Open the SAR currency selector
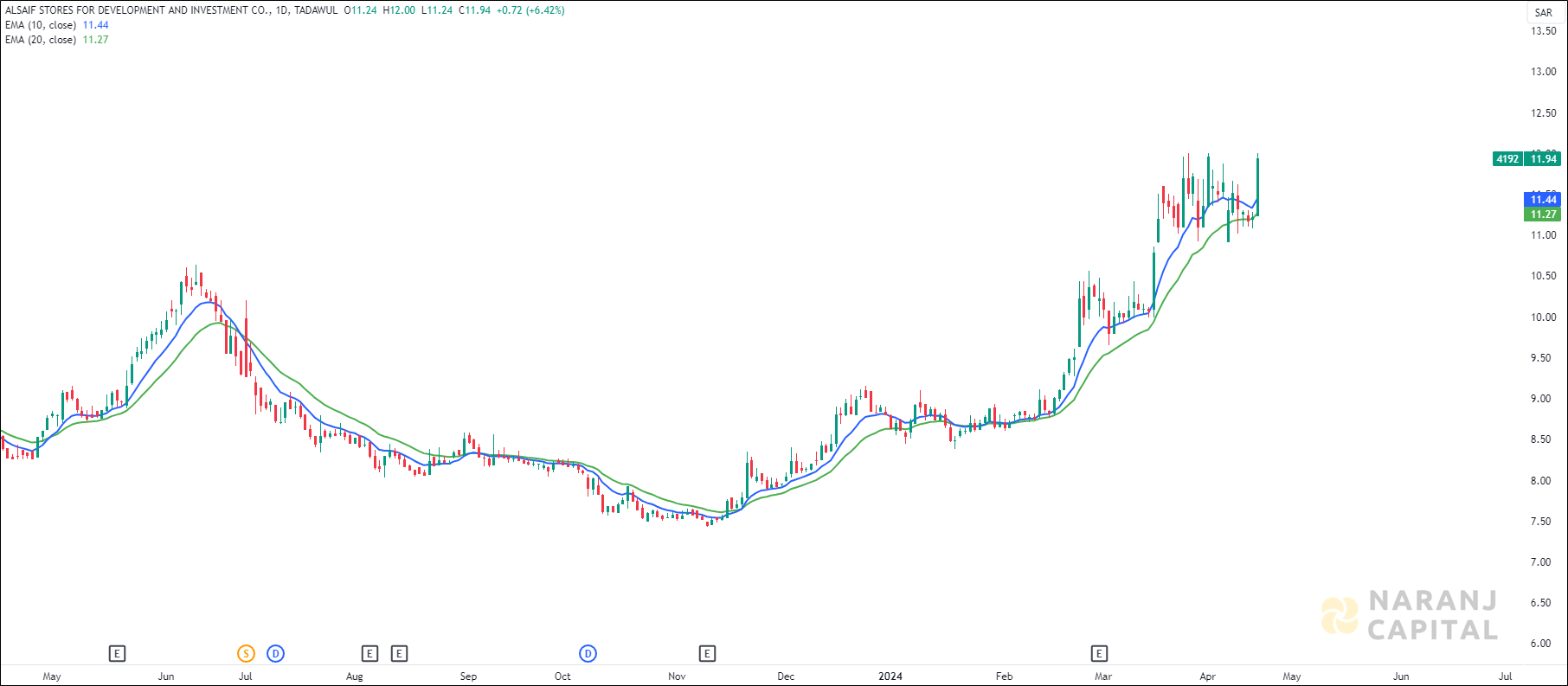 1543,13
